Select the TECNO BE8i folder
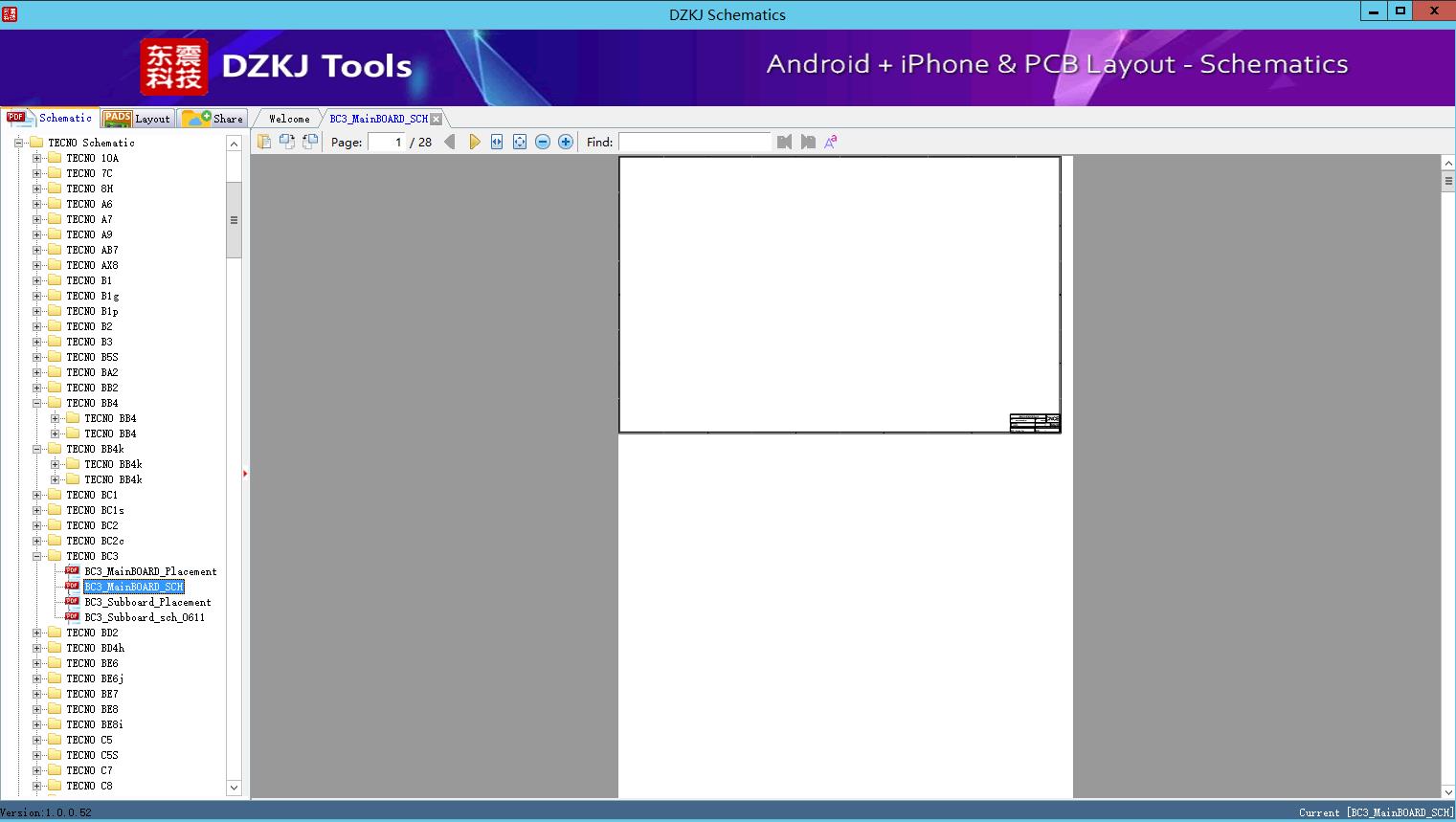 click(x=95, y=724)
